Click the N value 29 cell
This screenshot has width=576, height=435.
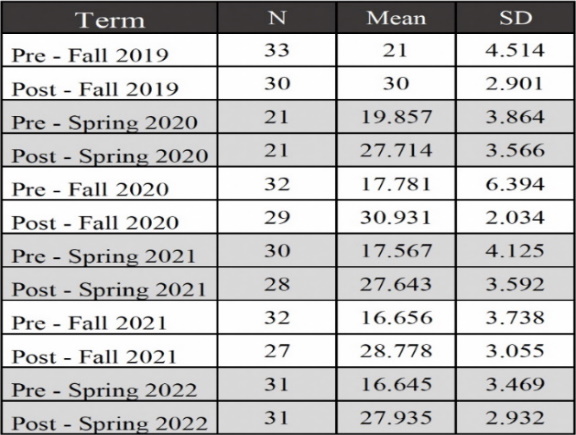277,217
